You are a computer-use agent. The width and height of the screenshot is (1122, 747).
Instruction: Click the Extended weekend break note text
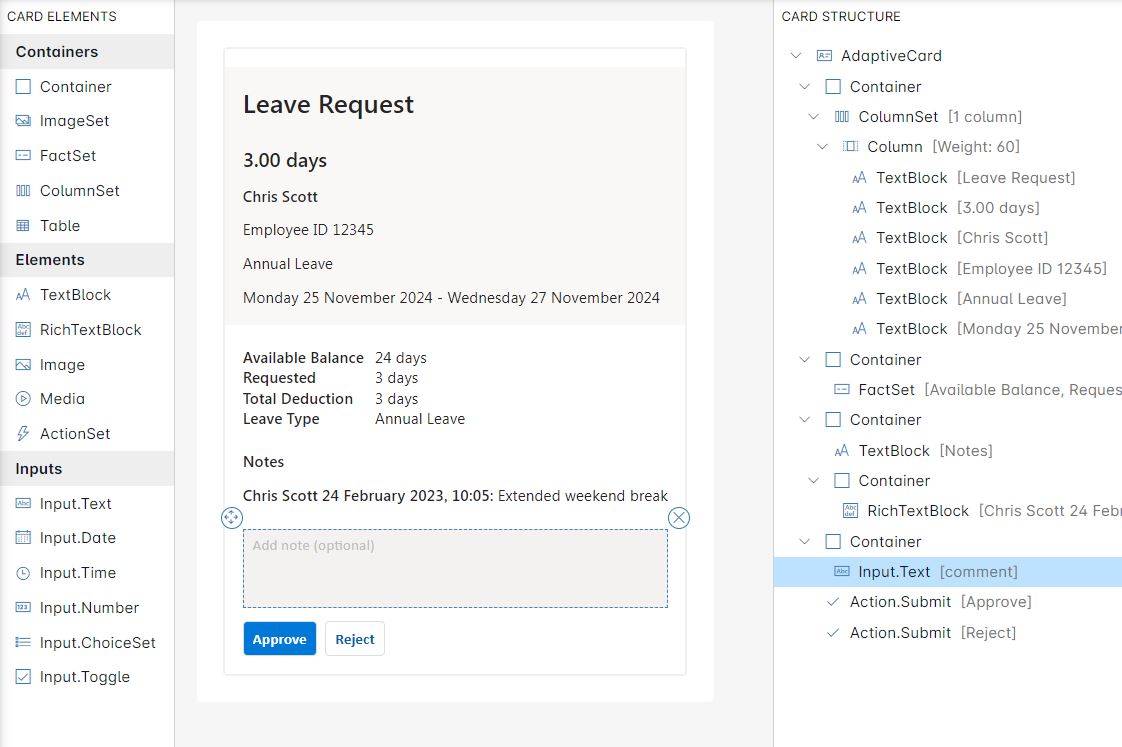click(x=582, y=496)
